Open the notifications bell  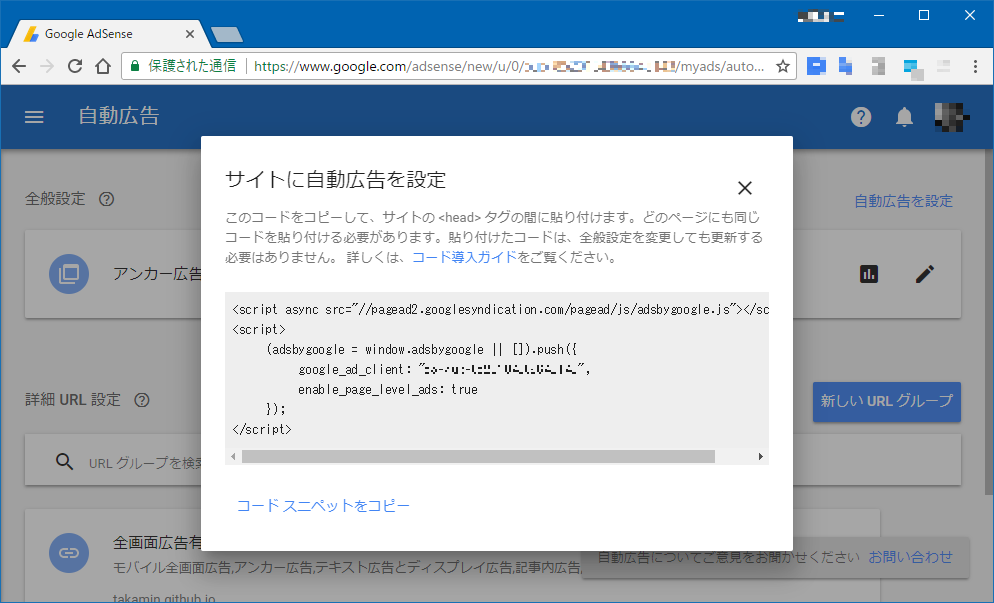904,117
